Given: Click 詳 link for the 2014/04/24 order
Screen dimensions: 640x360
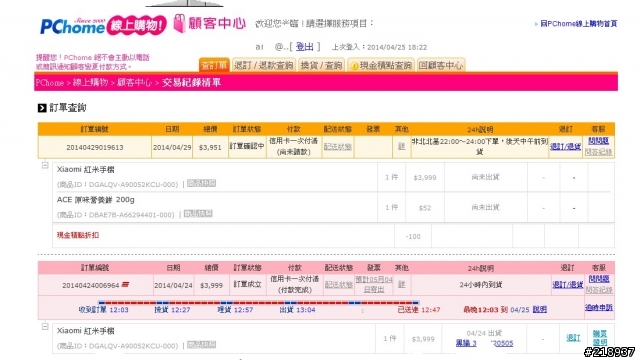Looking at the screenshot, I should pyautogui.click(x=402, y=284).
